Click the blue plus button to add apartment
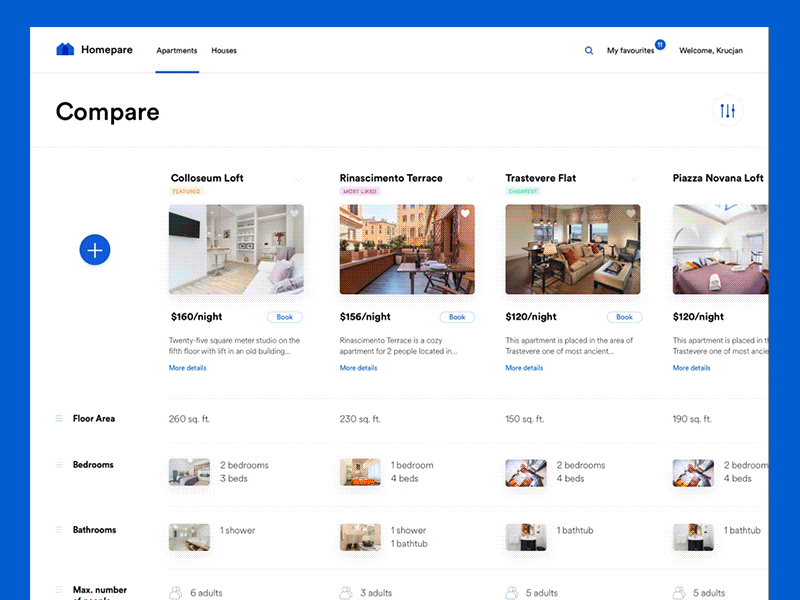 pos(95,249)
